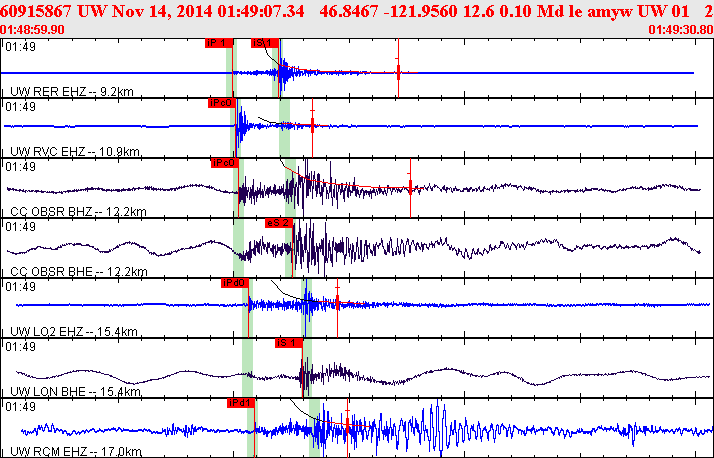
Task: Click iS 1 pick flag on LON BHE trace
Action: coord(288,343)
